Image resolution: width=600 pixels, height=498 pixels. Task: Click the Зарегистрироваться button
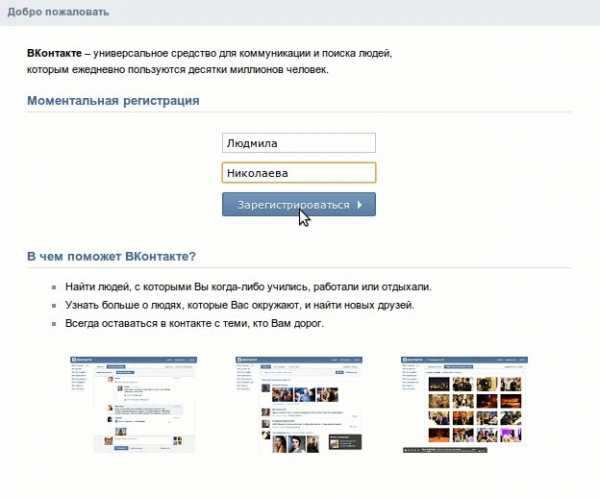299,204
